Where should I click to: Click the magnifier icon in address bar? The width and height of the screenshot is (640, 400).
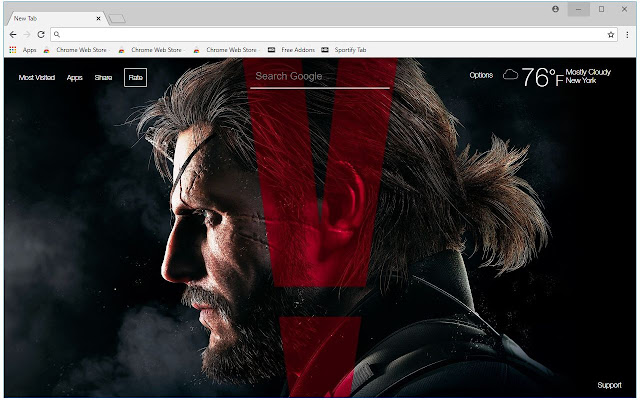point(57,35)
